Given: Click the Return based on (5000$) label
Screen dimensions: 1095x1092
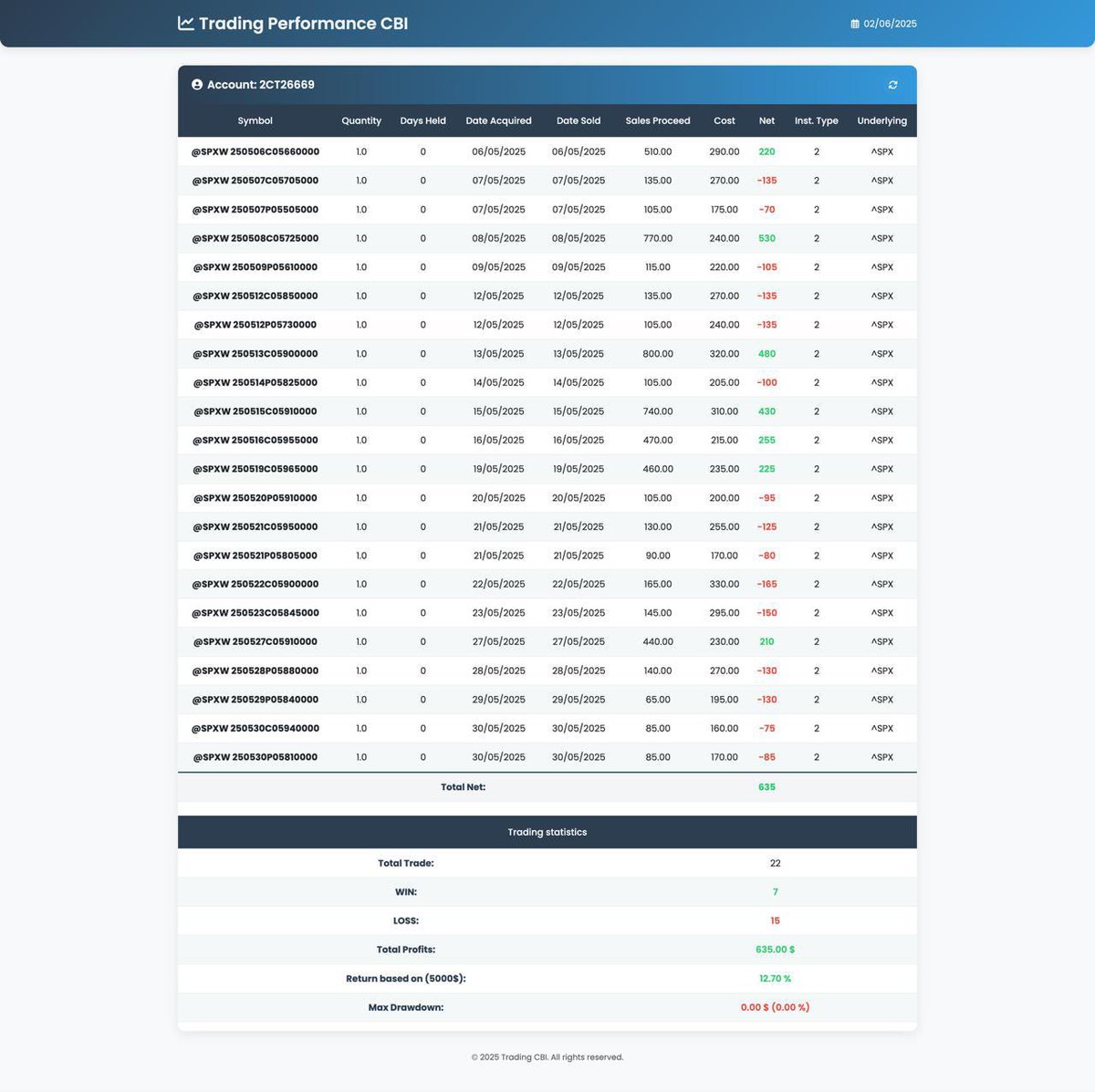Looking at the screenshot, I should [406, 978].
